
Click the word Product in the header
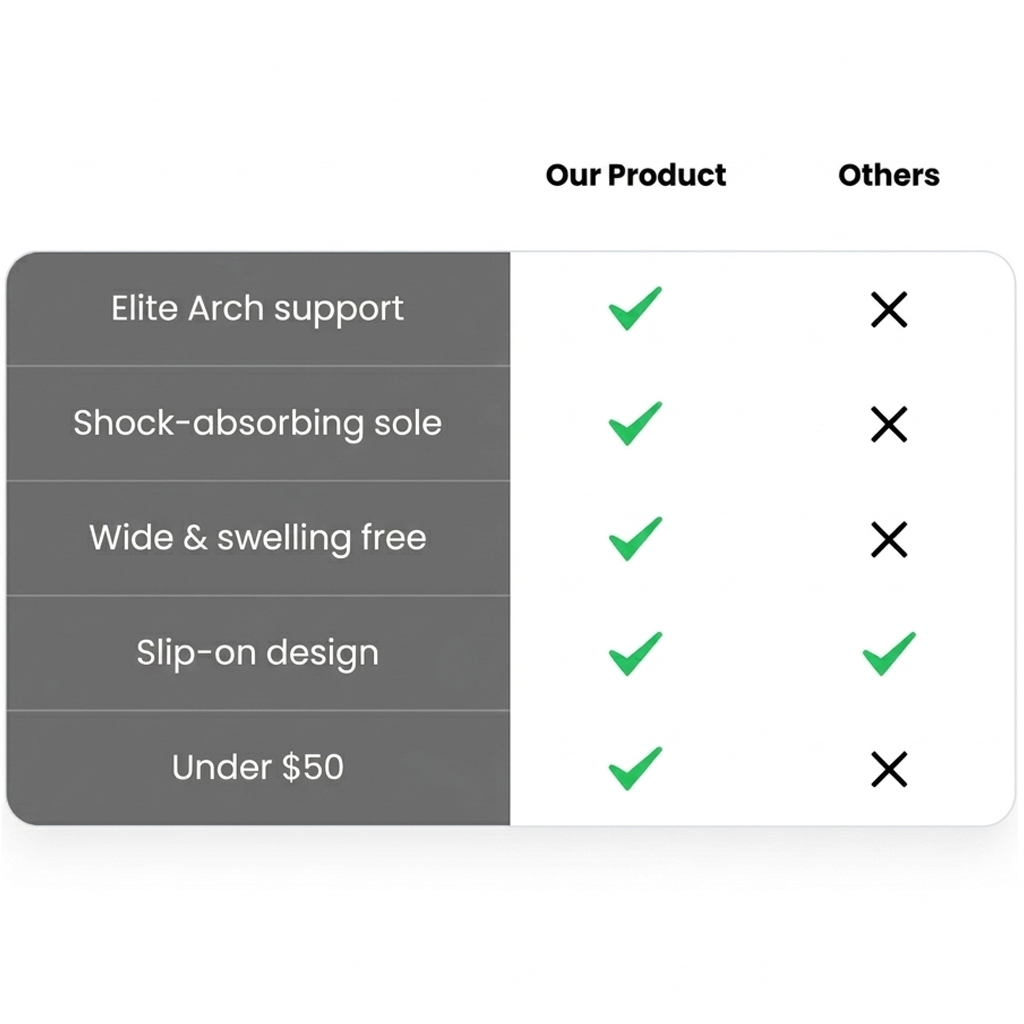click(x=667, y=175)
